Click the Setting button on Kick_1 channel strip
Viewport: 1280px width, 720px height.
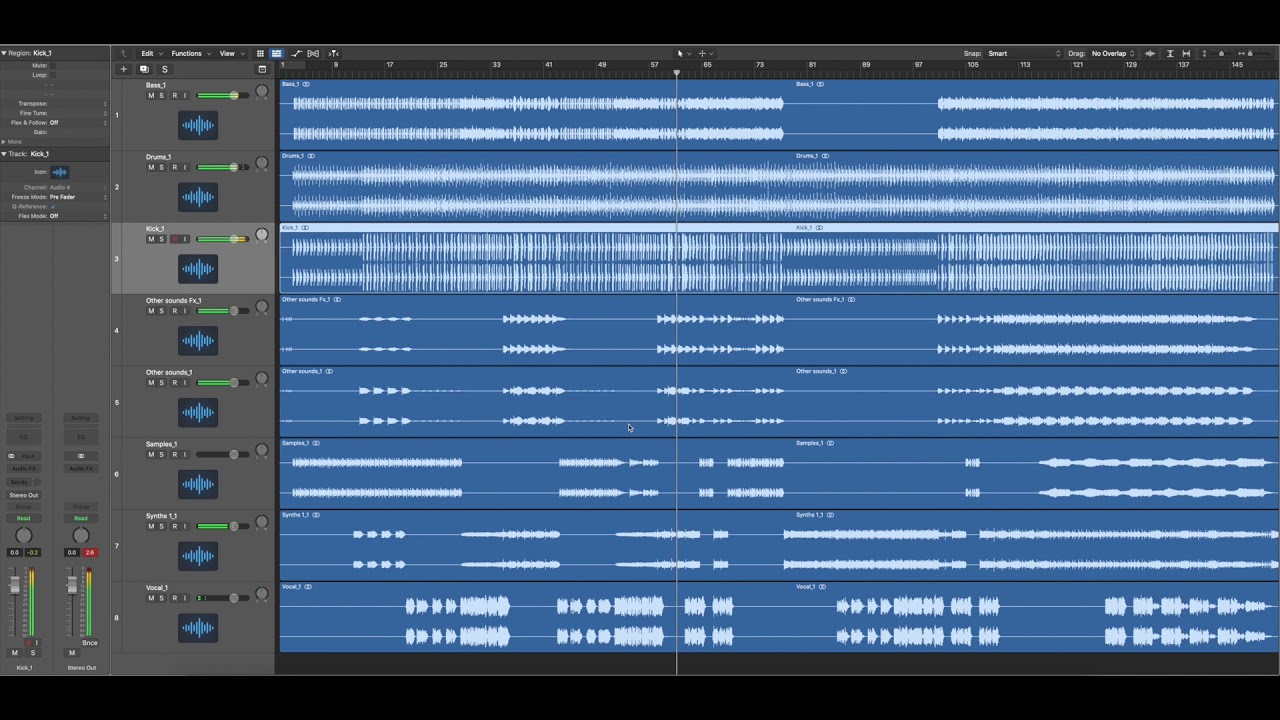[x=24, y=418]
